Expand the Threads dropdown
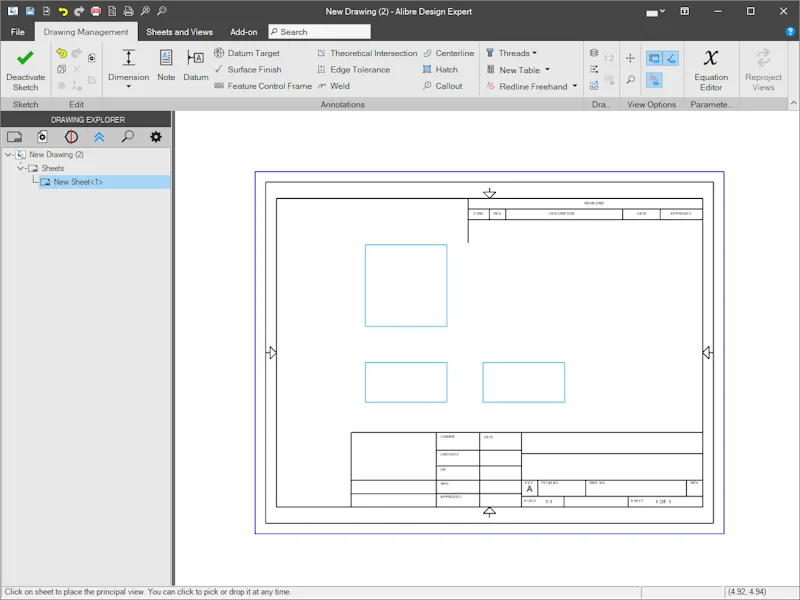The image size is (800, 600). (534, 53)
